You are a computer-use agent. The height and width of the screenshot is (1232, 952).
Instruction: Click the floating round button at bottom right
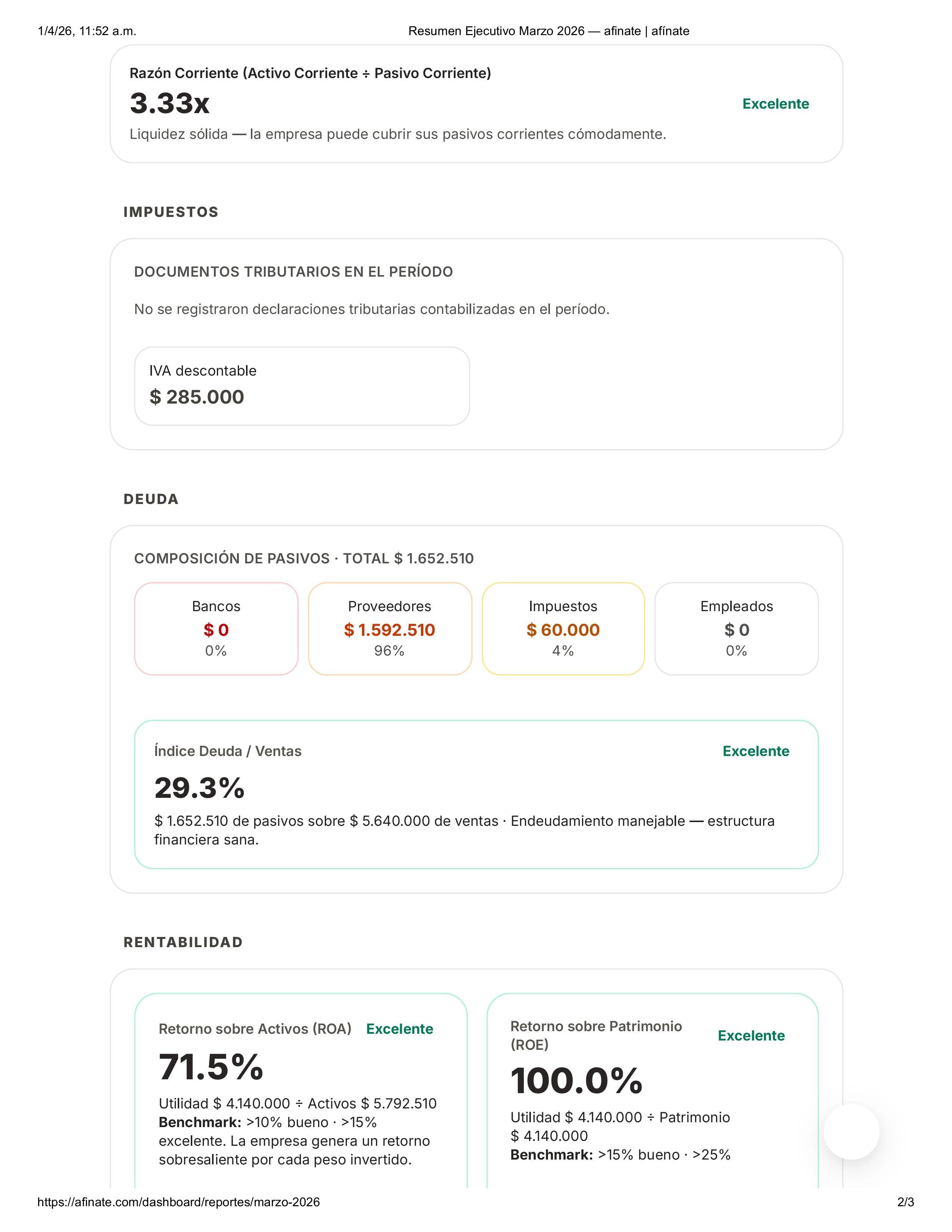pos(851,1131)
